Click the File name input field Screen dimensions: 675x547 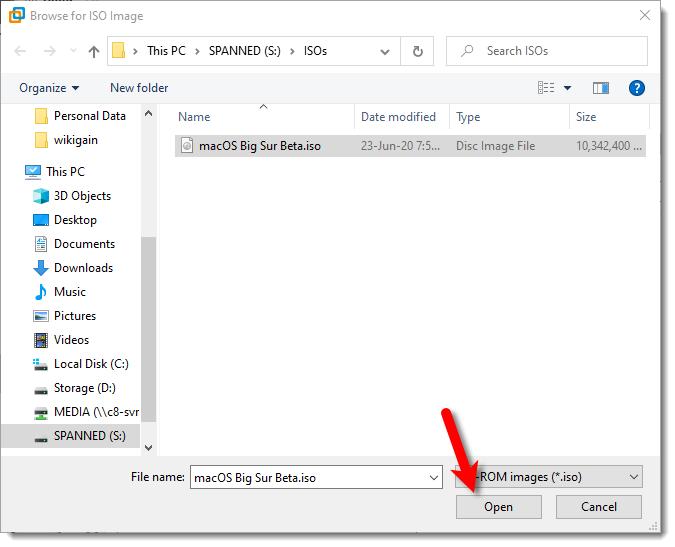click(x=316, y=477)
